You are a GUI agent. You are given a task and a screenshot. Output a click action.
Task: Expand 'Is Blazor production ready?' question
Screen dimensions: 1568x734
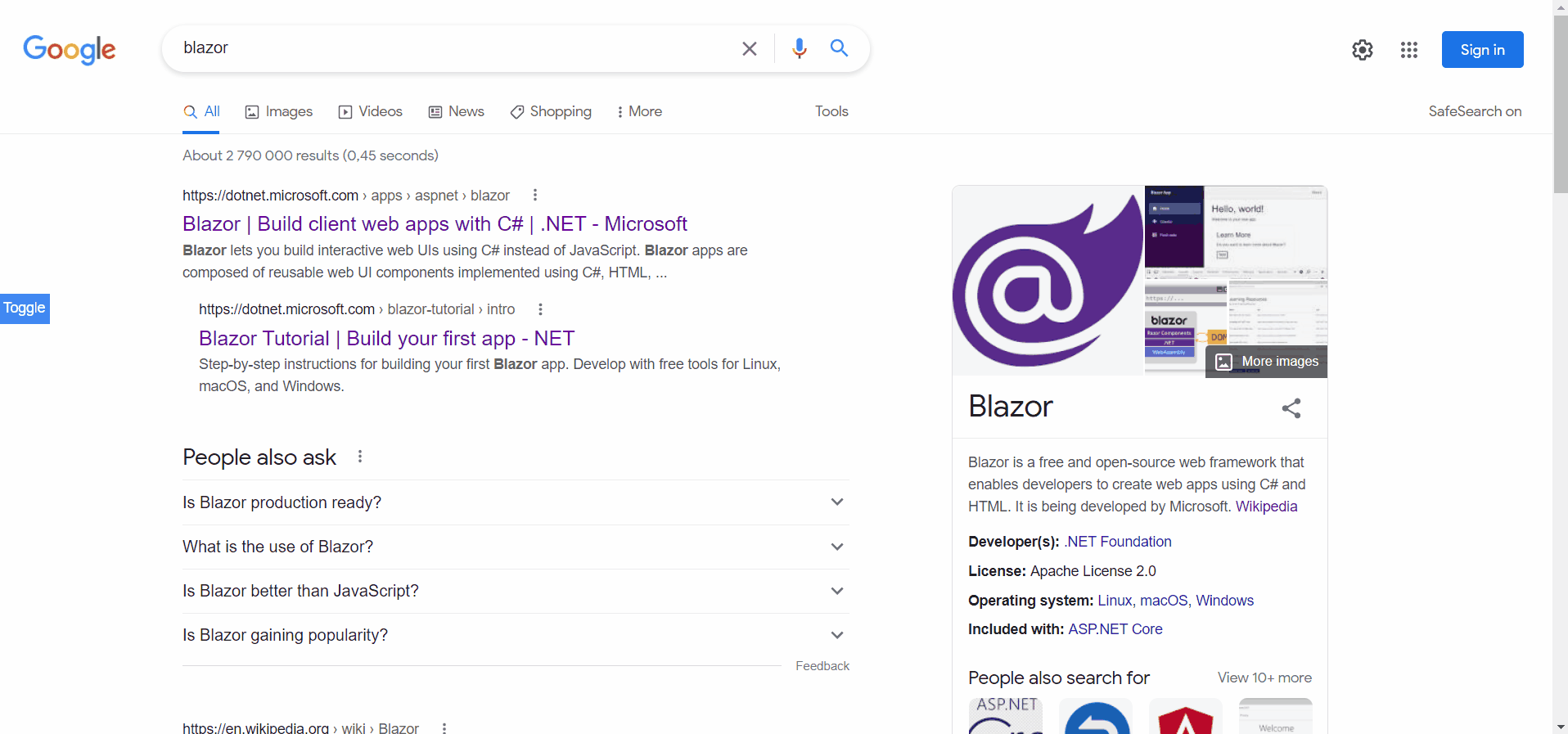[516, 502]
